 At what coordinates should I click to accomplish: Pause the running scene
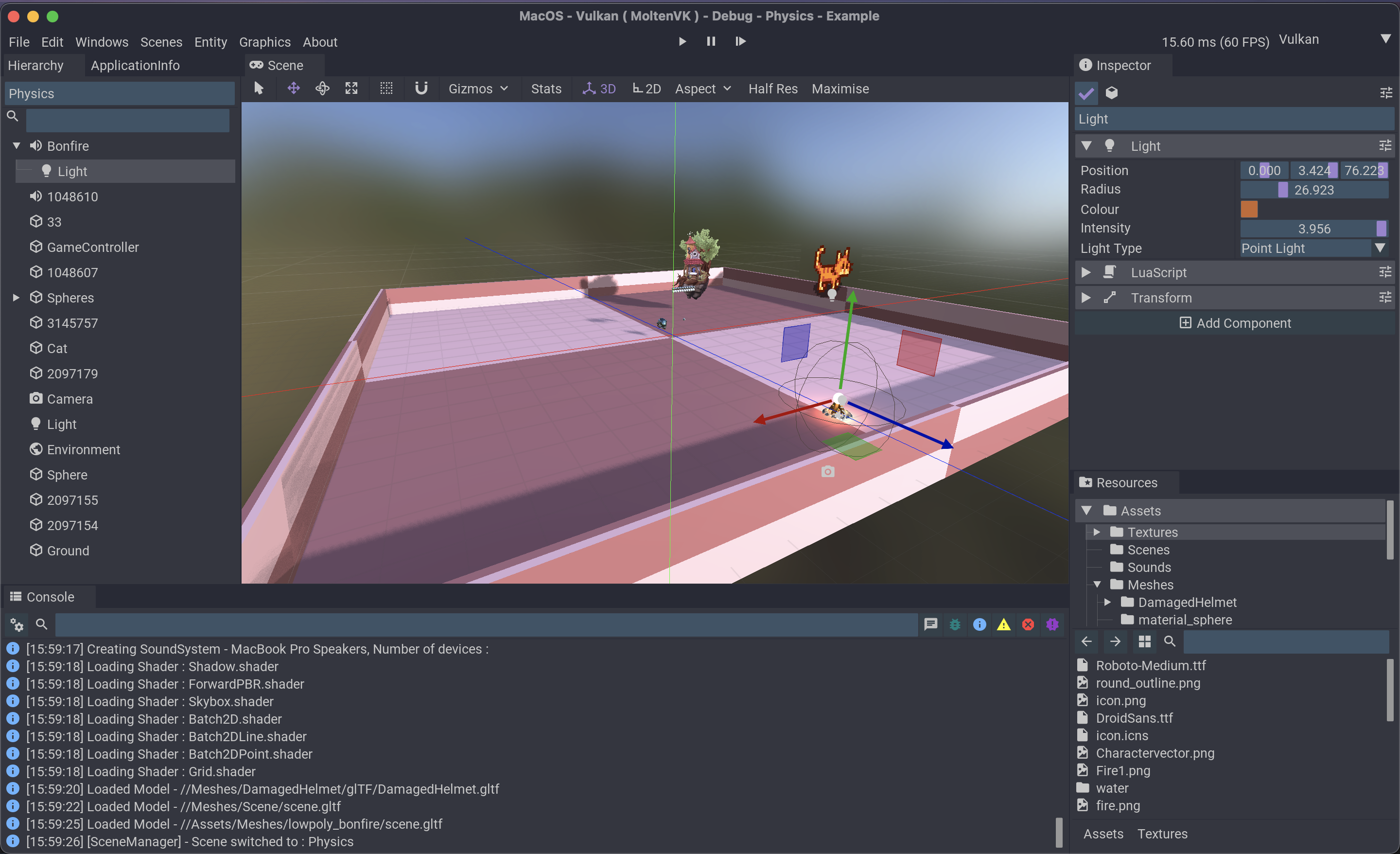pyautogui.click(x=711, y=41)
